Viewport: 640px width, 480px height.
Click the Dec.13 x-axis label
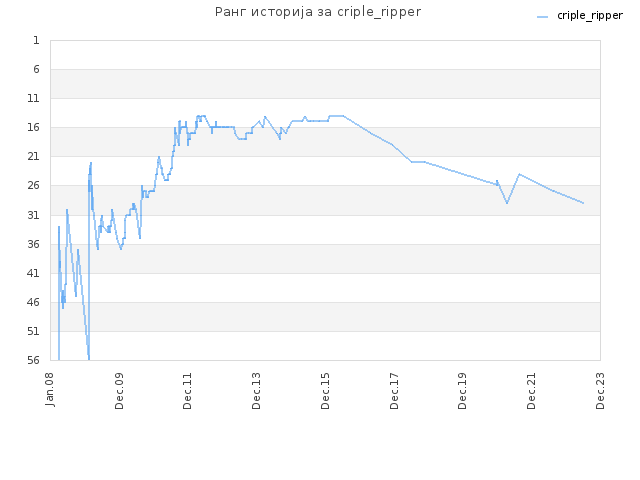[256, 391]
